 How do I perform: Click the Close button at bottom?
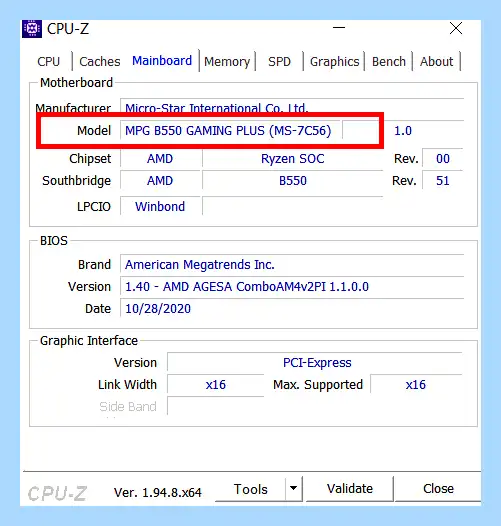pos(438,489)
